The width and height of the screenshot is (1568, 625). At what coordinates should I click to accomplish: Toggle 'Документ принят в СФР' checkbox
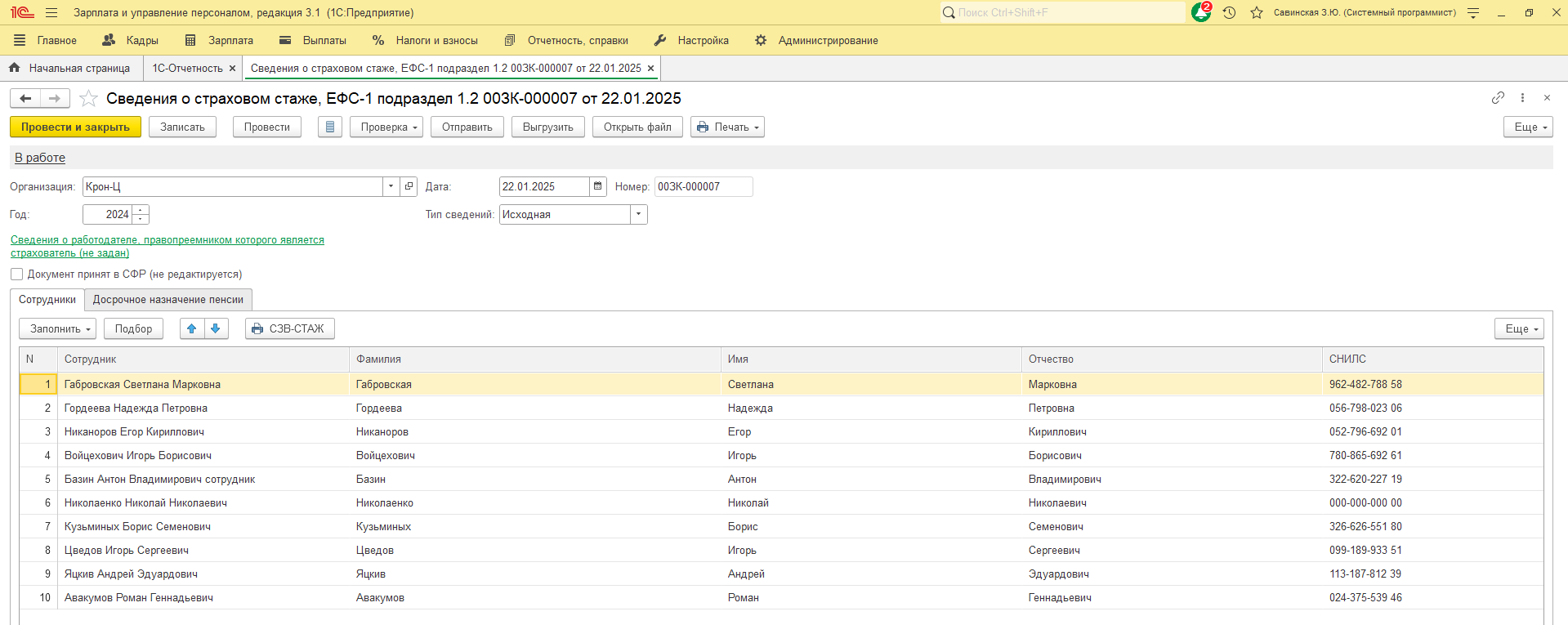point(17,275)
